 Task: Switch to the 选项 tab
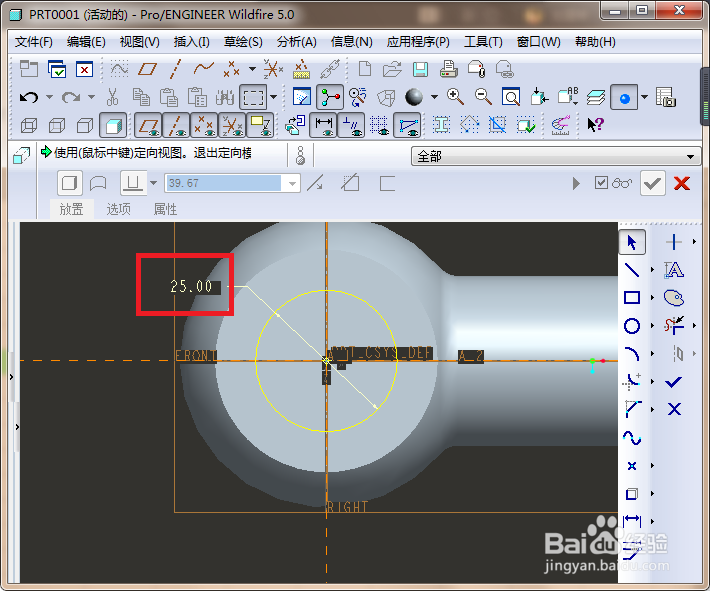click(x=119, y=209)
